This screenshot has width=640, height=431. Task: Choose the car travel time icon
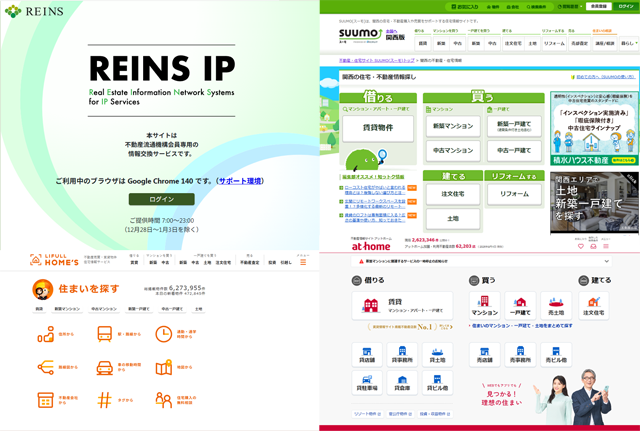[104, 367]
